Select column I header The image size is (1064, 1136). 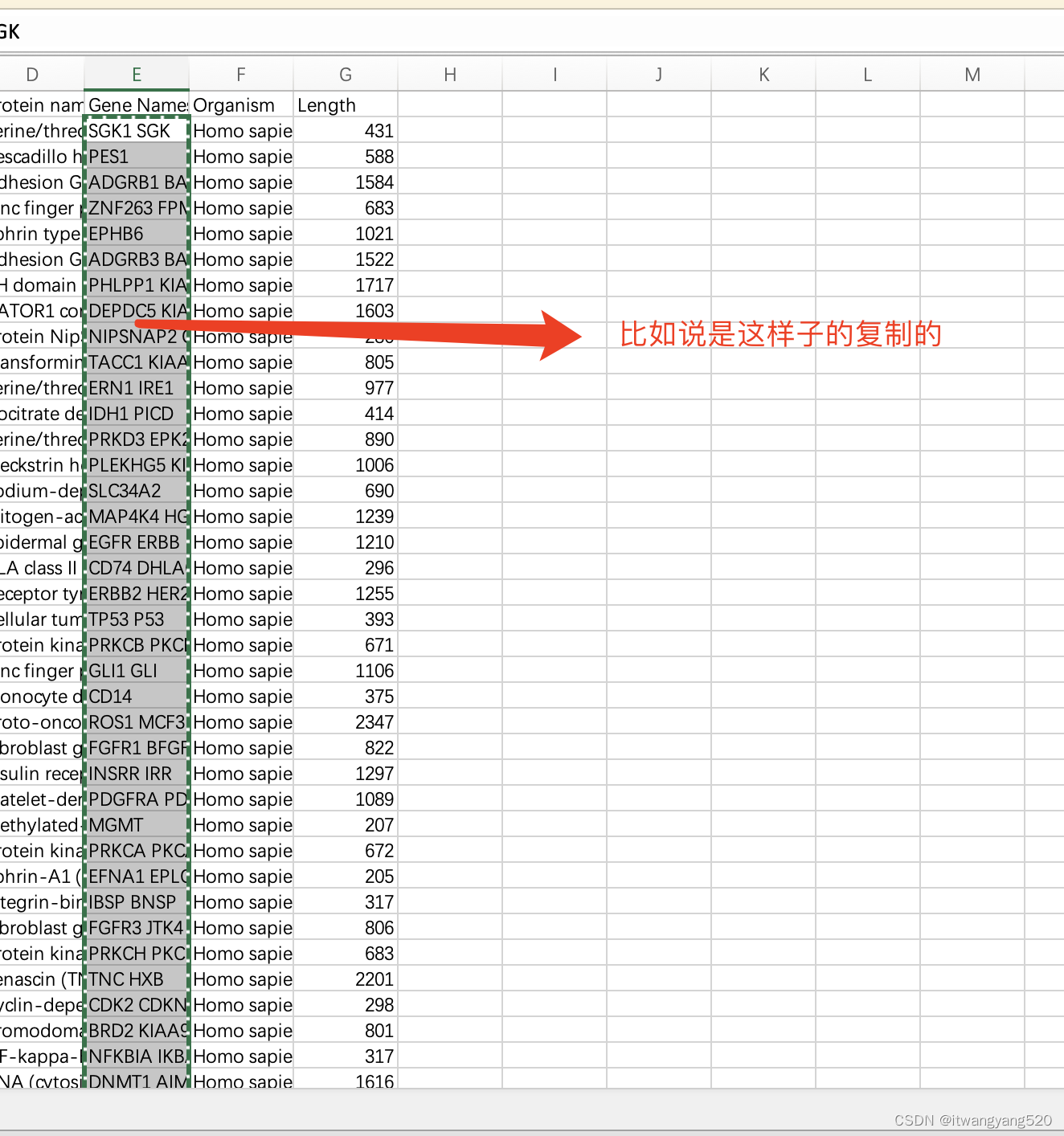(x=555, y=75)
